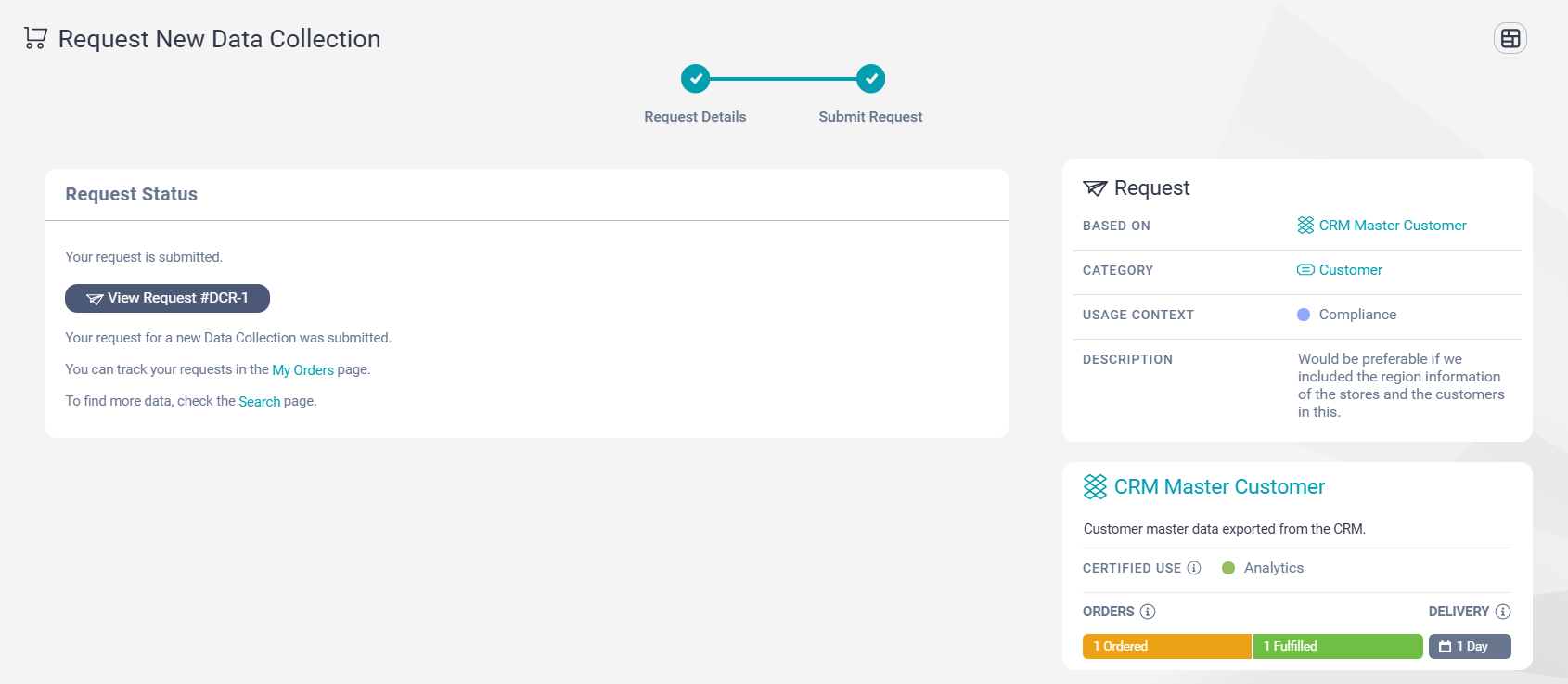1568x684 pixels.
Task: Click the paper plane icon in Request panel
Action: click(1095, 188)
